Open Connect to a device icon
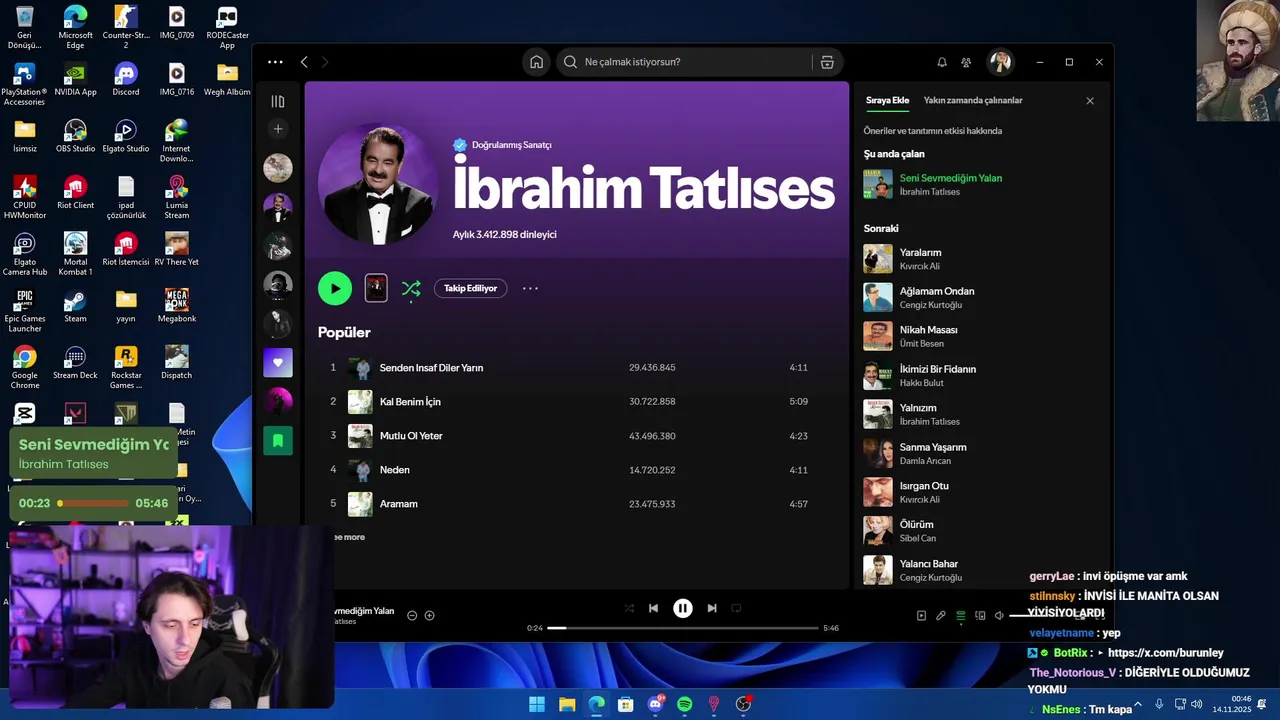The width and height of the screenshot is (1280, 720). [980, 616]
